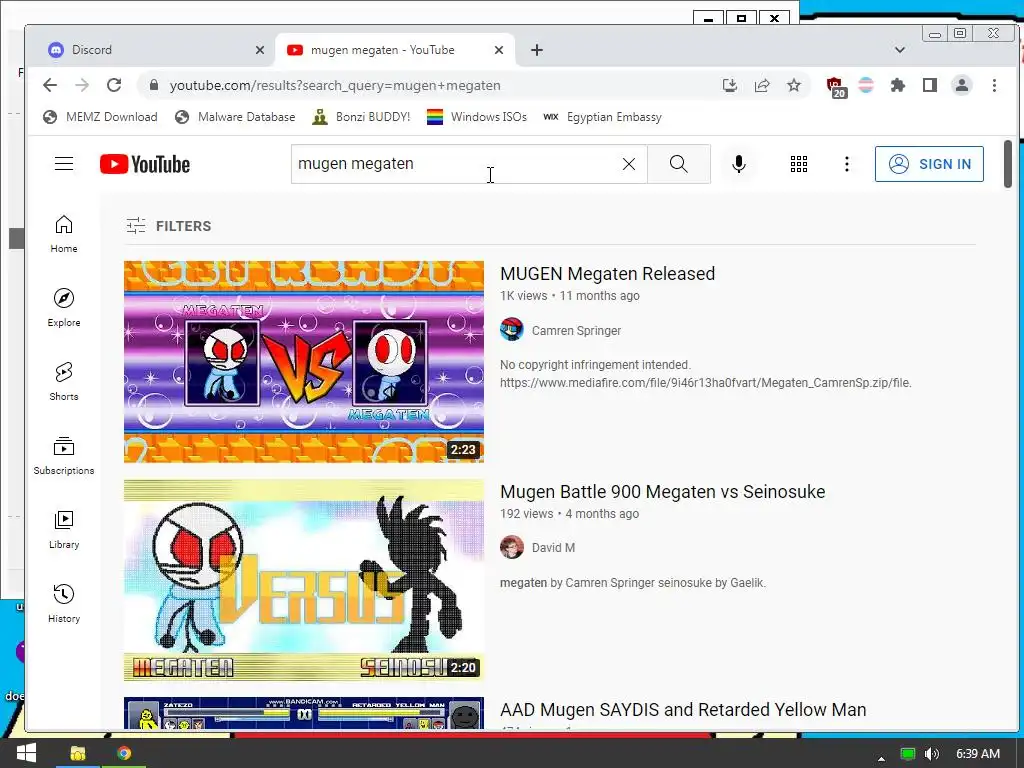This screenshot has height=768, width=1024.
Task: Go to Home in sidebar
Action: 64,234
